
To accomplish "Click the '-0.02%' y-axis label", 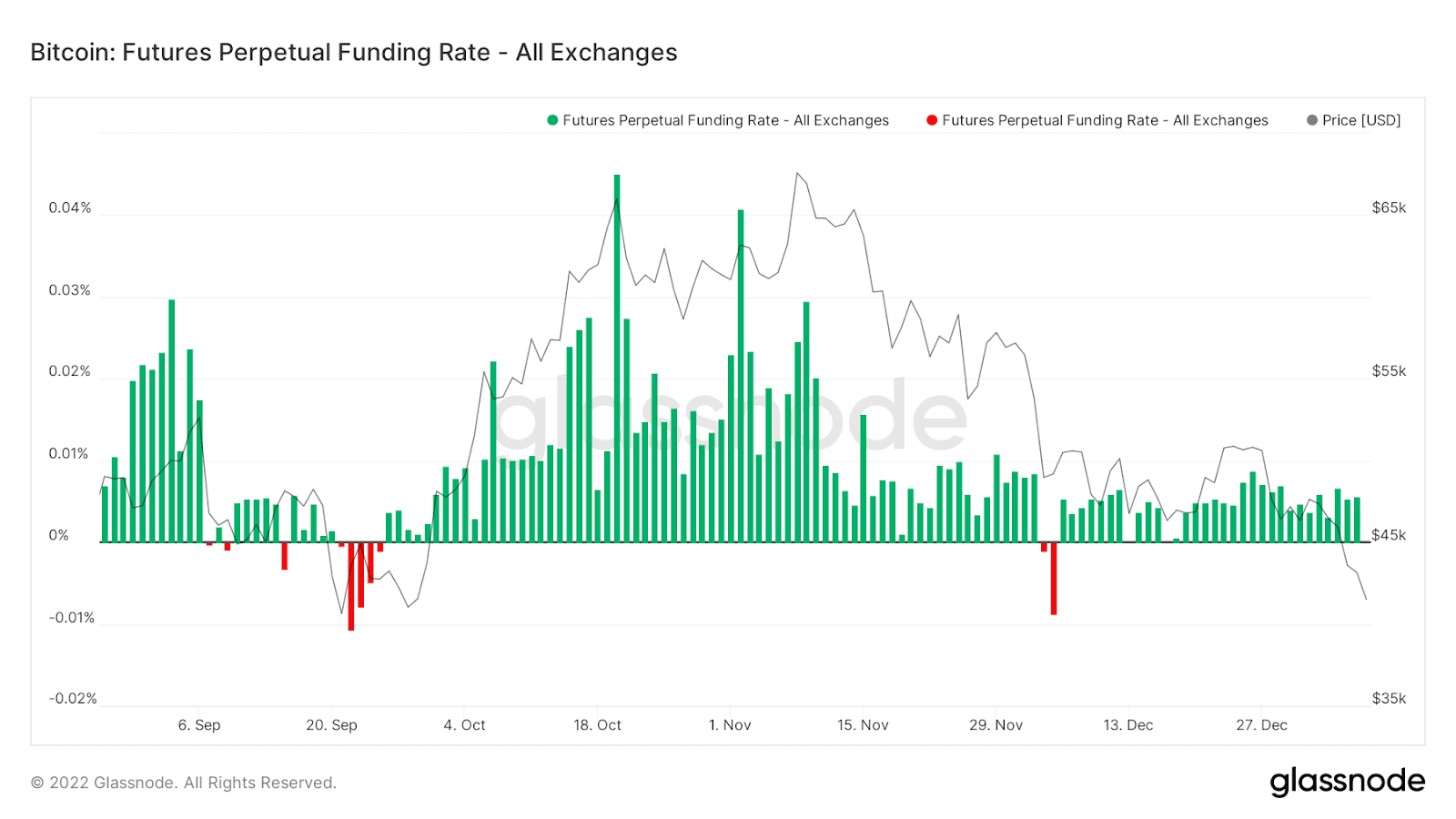I will [73, 698].
